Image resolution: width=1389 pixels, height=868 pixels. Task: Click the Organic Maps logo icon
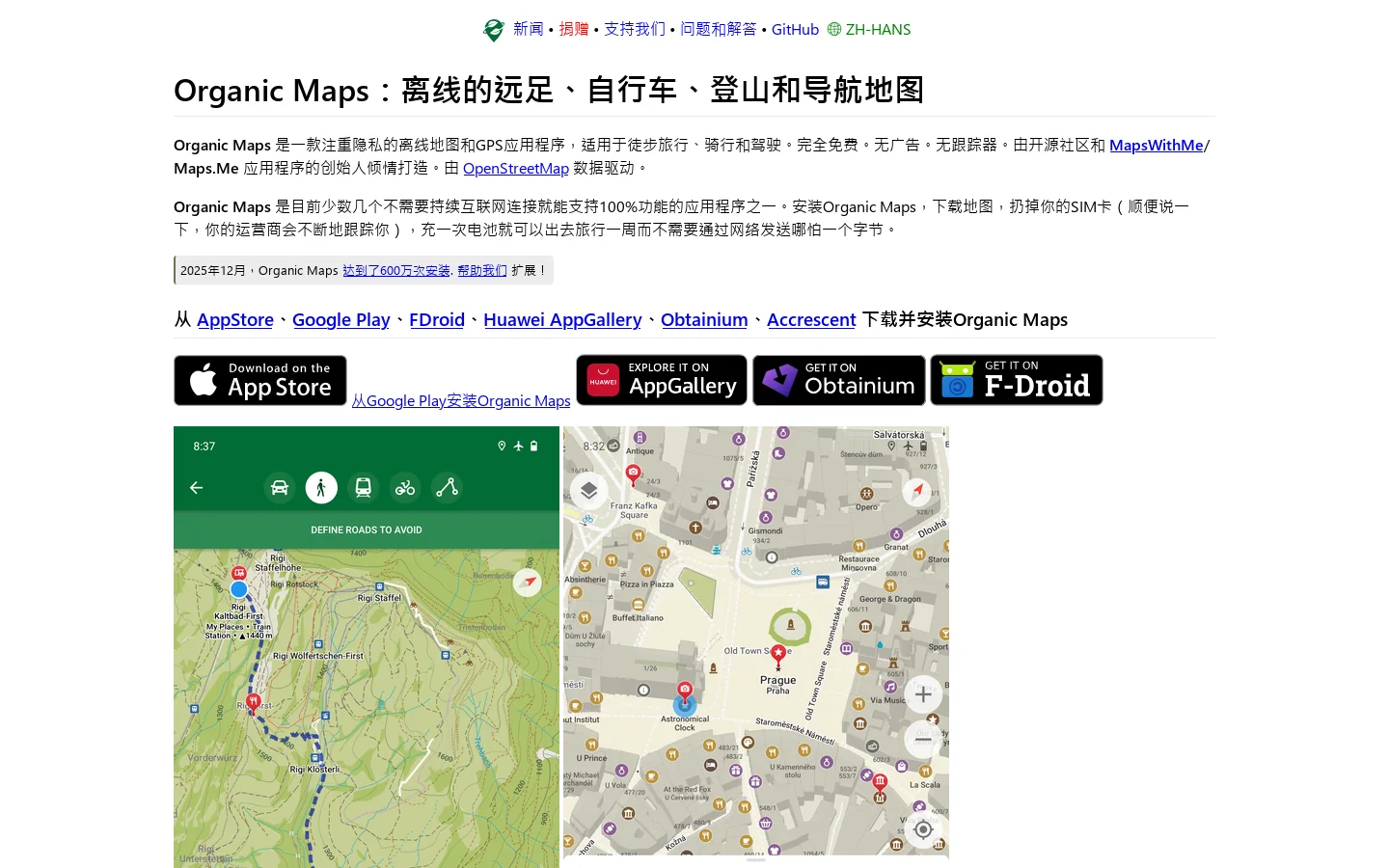[494, 30]
